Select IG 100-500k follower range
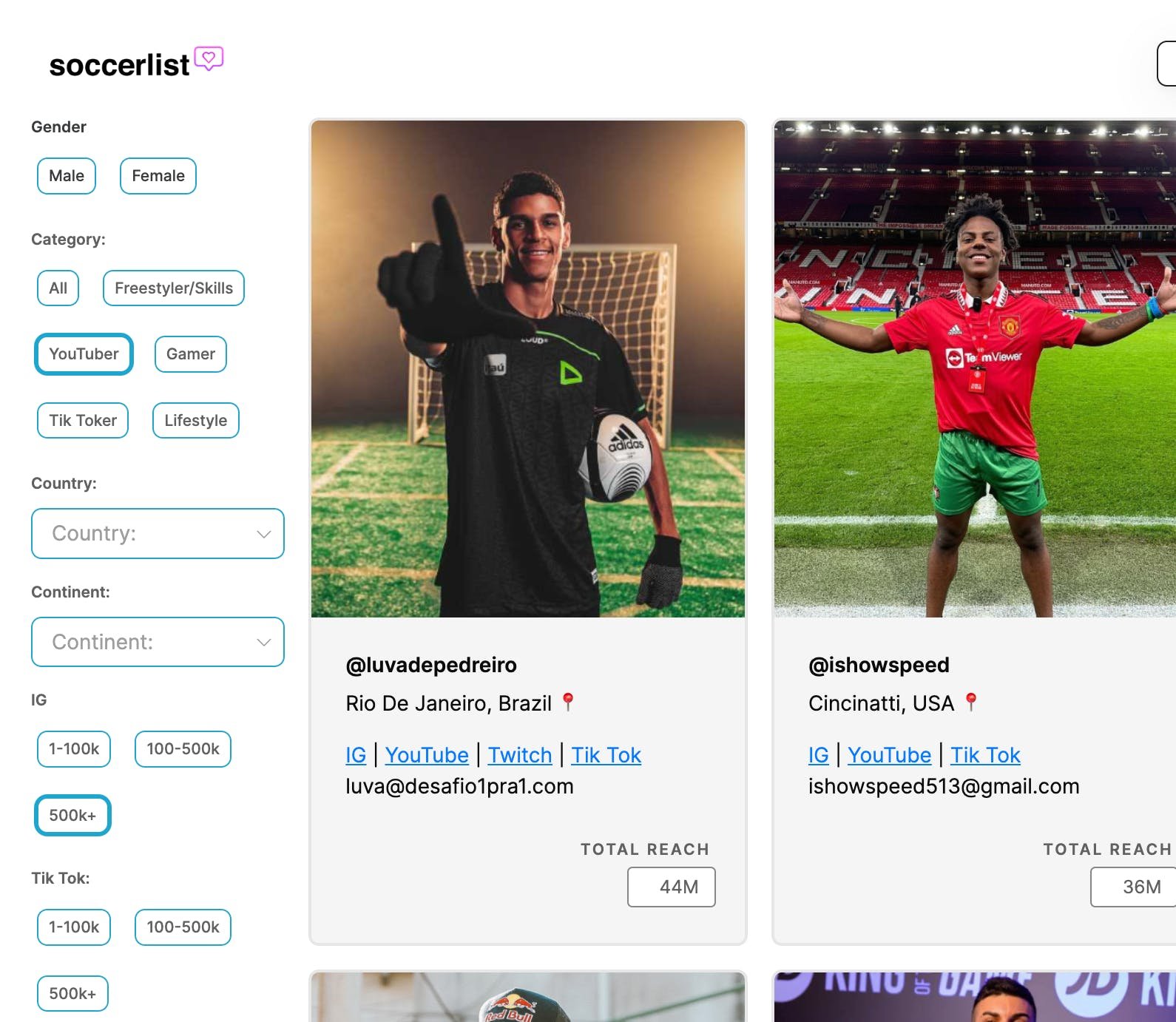 coord(183,749)
